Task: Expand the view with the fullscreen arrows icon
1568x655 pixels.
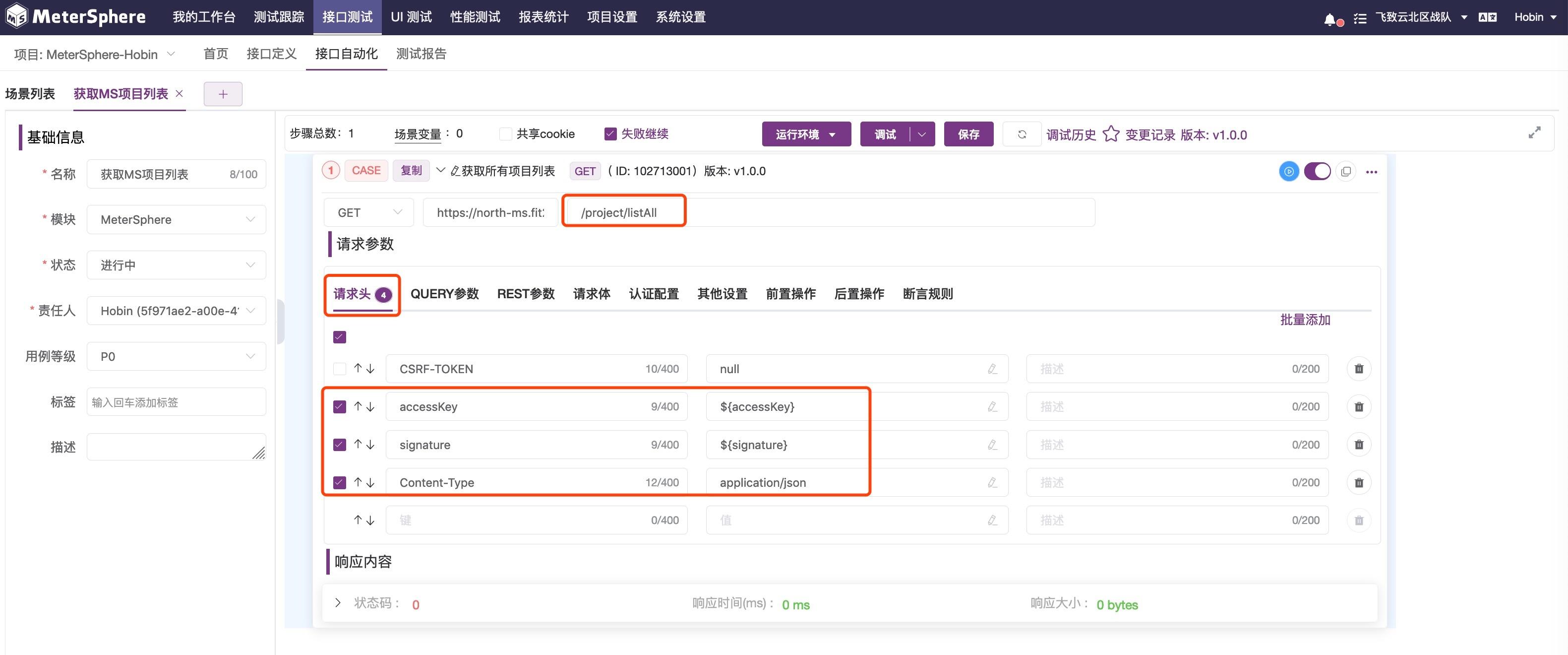Action: pos(1535,131)
